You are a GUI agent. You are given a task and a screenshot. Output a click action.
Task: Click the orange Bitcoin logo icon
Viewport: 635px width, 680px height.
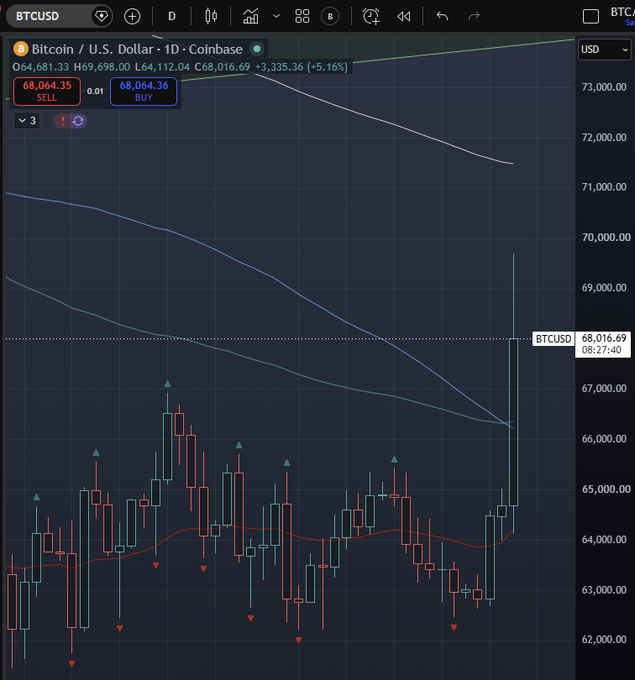pos(20,49)
